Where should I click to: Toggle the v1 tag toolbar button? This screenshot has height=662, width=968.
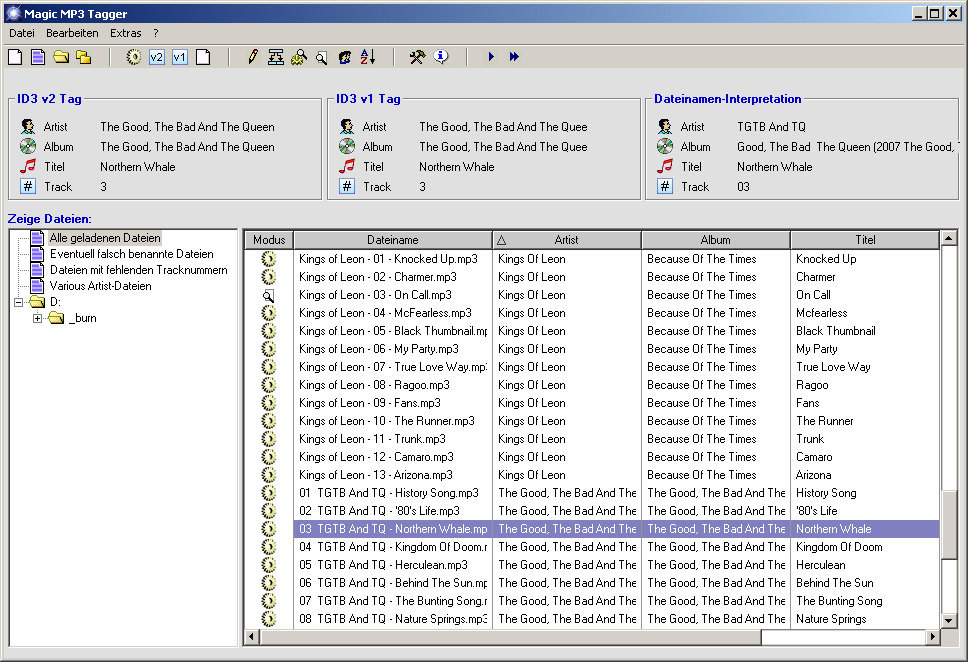click(180, 57)
